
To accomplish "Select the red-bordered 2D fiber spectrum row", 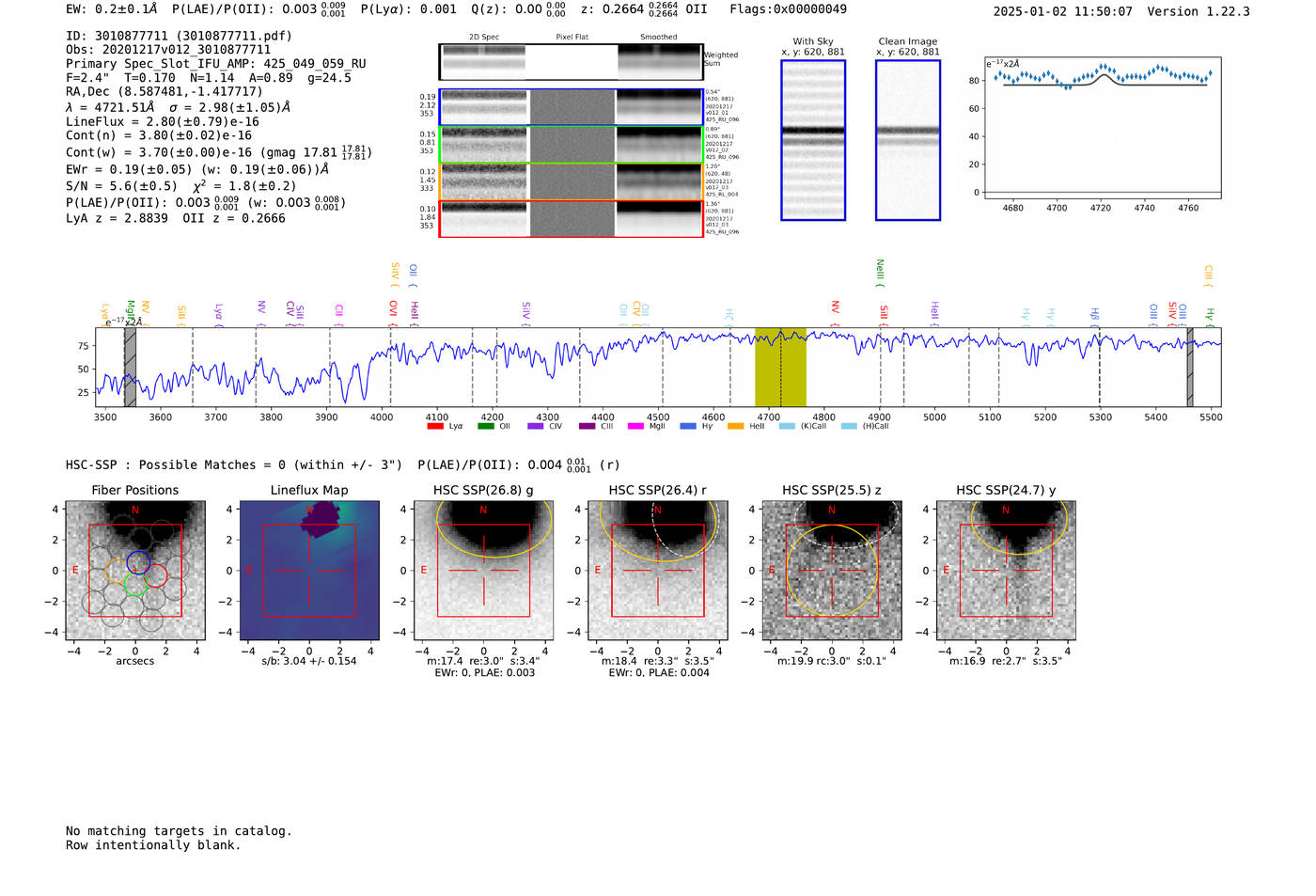I will pyautogui.click(x=571, y=218).
